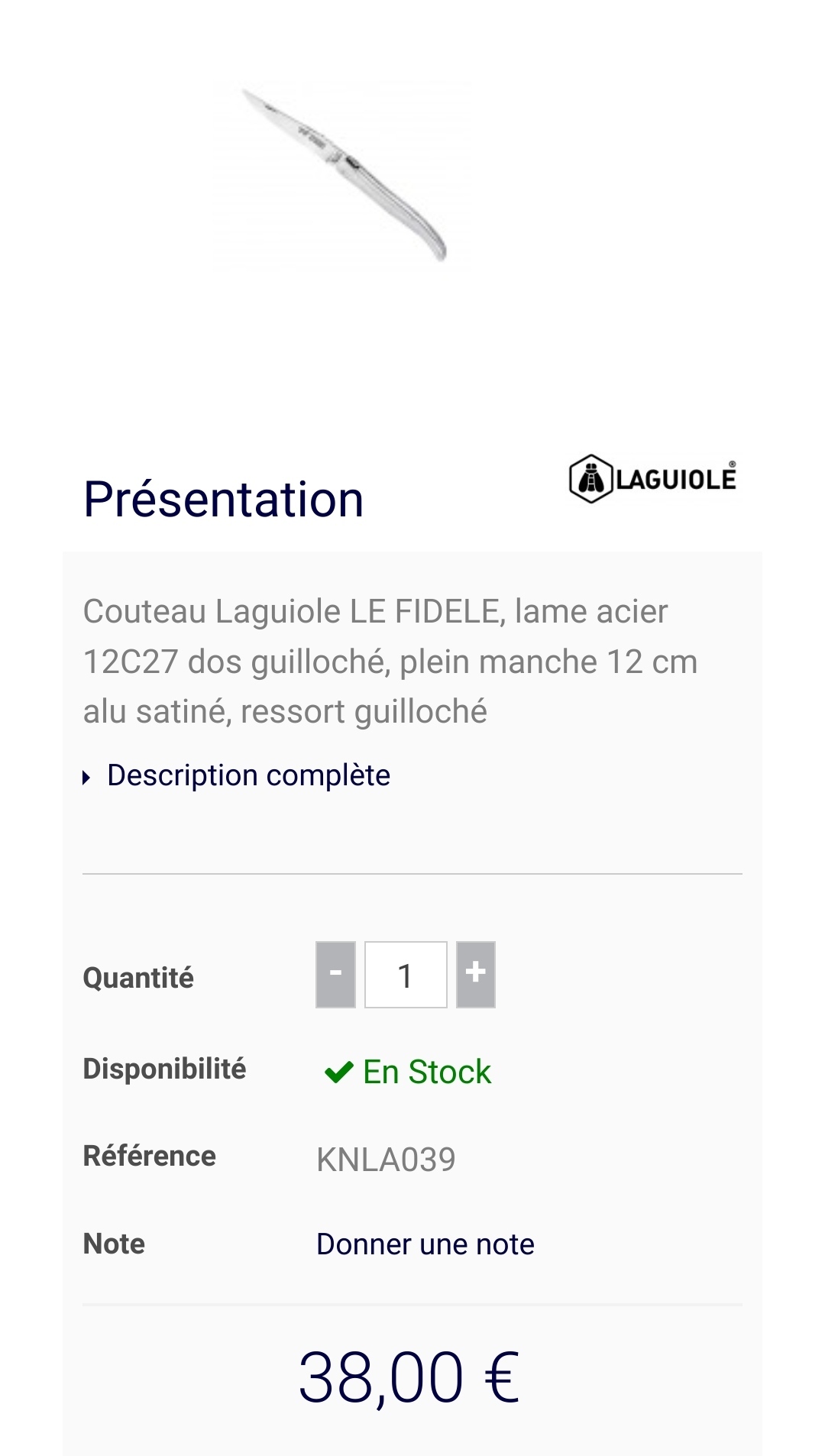
Task: Click the Présentation heading
Action: point(223,500)
